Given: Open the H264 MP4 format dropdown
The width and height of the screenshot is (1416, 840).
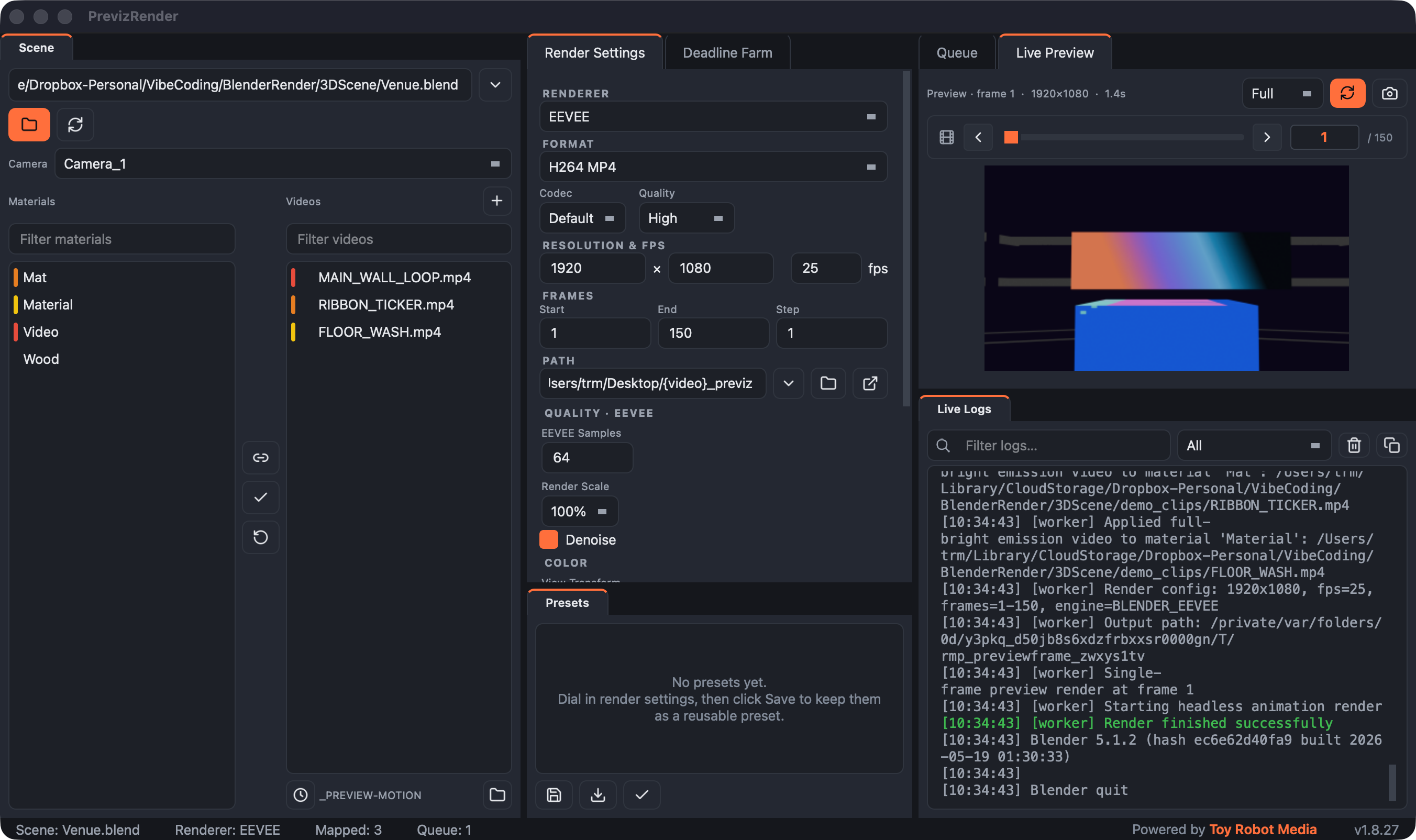Looking at the screenshot, I should (713, 167).
